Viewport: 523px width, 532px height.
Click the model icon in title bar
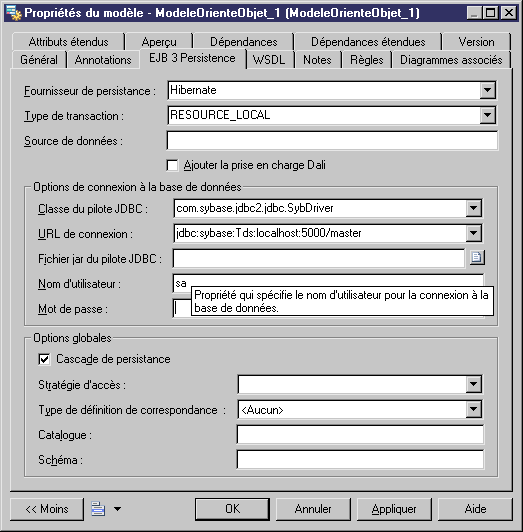point(14,13)
